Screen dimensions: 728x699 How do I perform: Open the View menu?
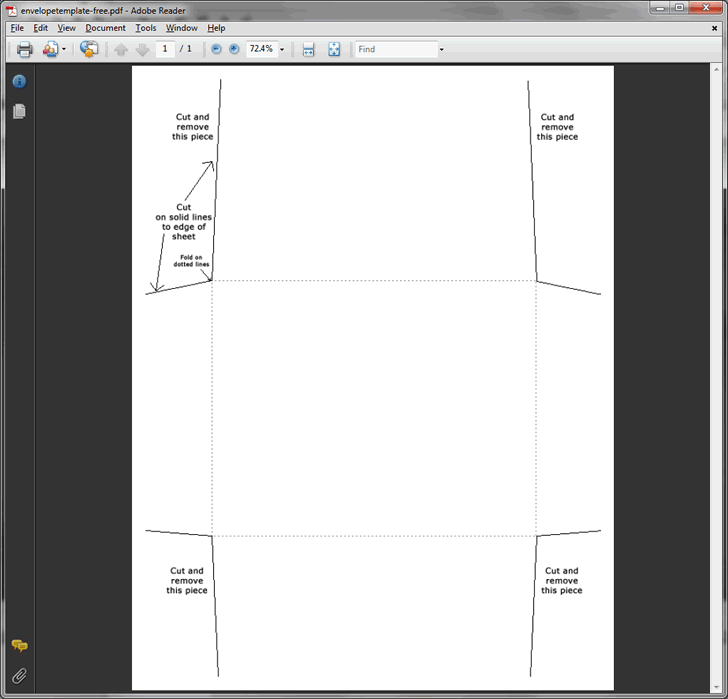[66, 28]
